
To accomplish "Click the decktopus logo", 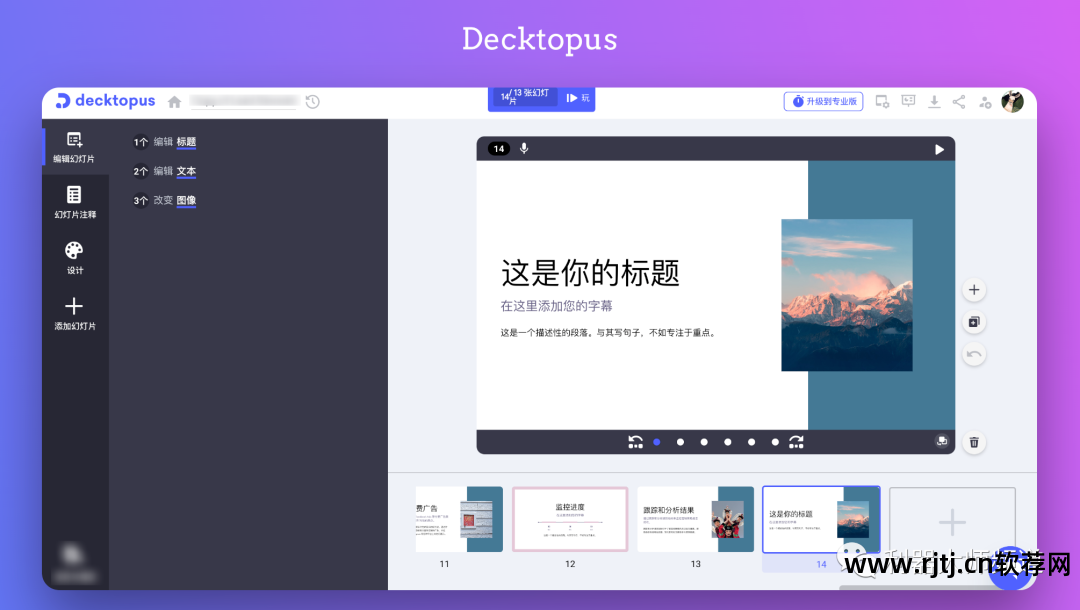I will point(105,101).
